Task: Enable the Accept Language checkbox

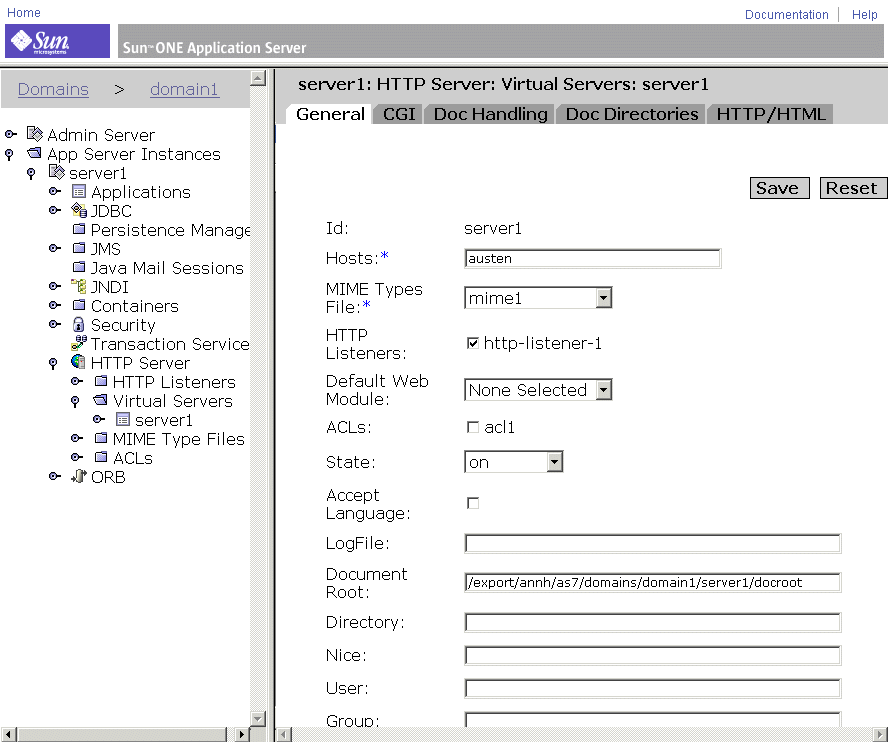Action: pos(472,503)
